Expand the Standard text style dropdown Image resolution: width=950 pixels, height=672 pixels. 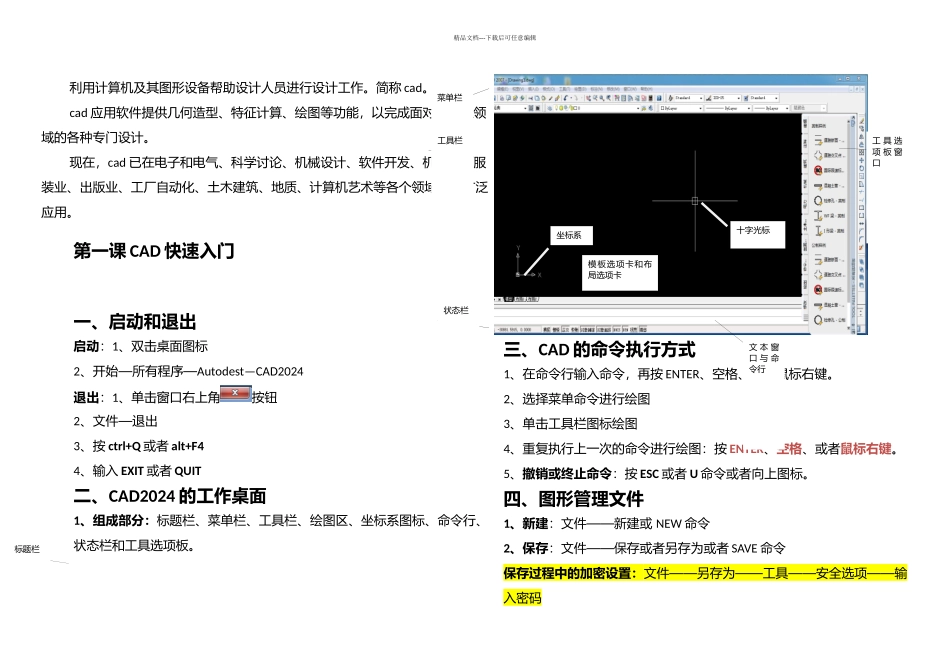click(701, 98)
